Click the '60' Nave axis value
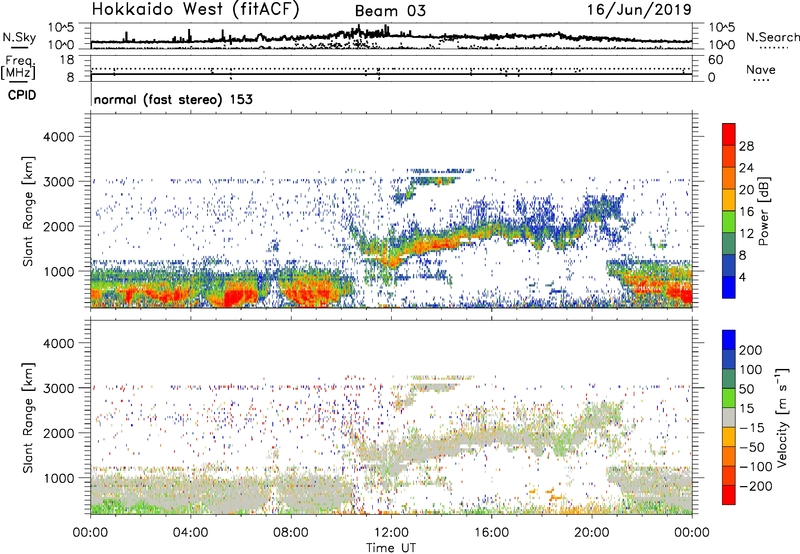 tap(715, 60)
